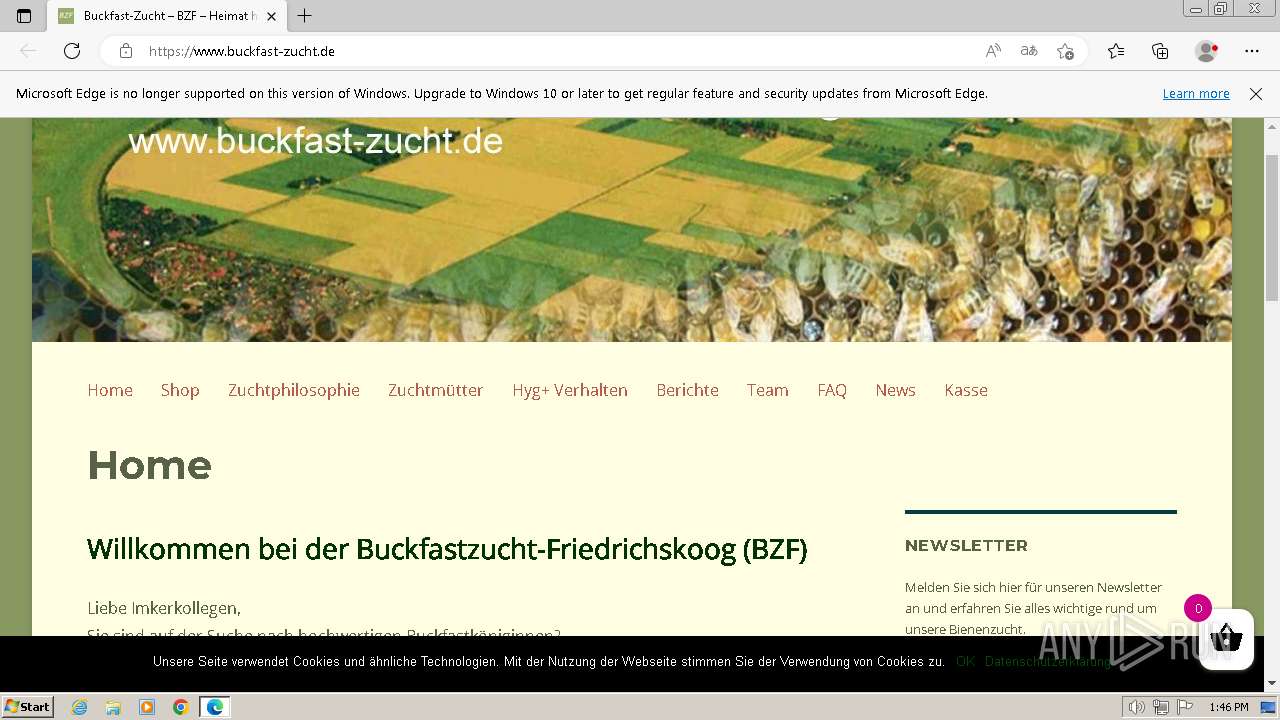Click the Home page heading

pyautogui.click(x=149, y=465)
